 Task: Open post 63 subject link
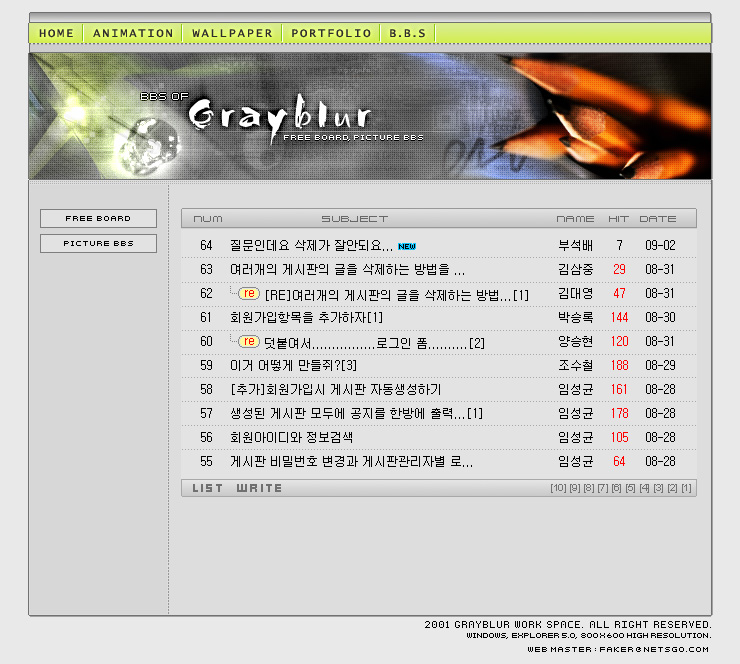pyautogui.click(x=347, y=269)
